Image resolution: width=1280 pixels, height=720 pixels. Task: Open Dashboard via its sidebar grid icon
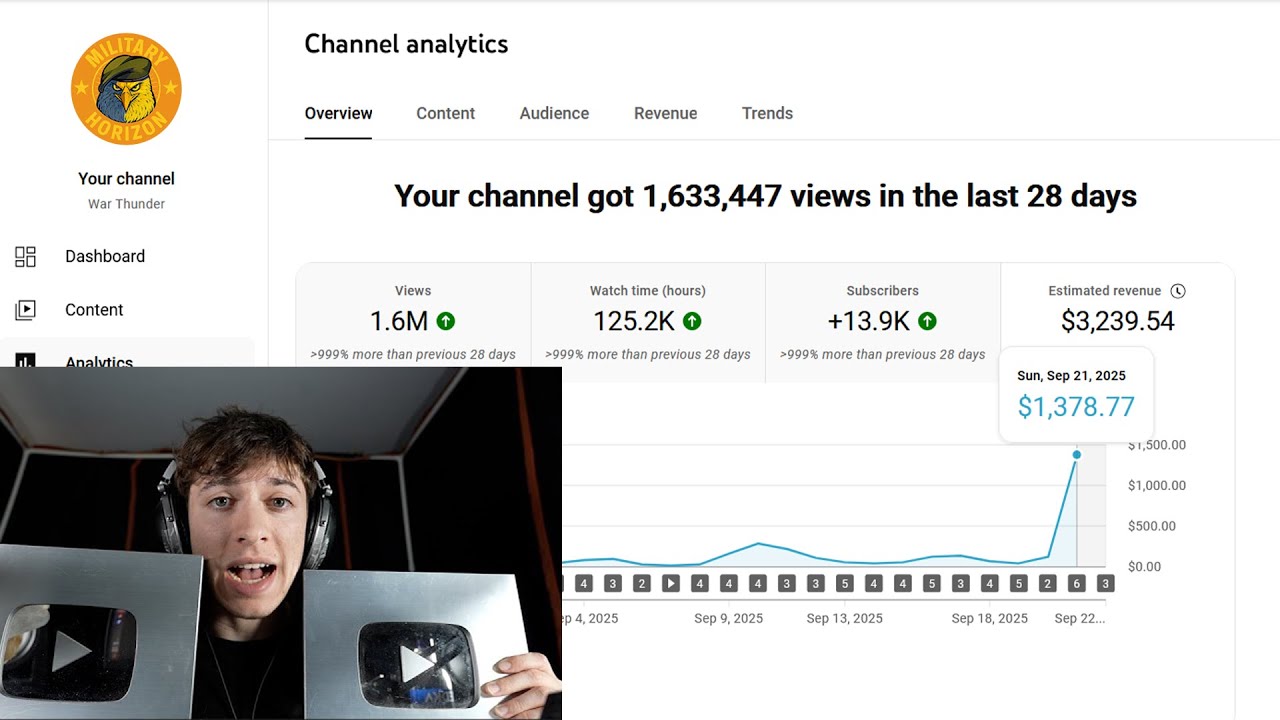click(26, 257)
